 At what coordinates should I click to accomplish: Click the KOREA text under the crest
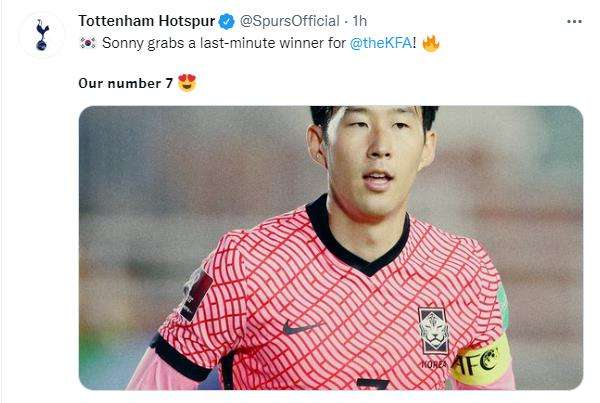coord(434,364)
